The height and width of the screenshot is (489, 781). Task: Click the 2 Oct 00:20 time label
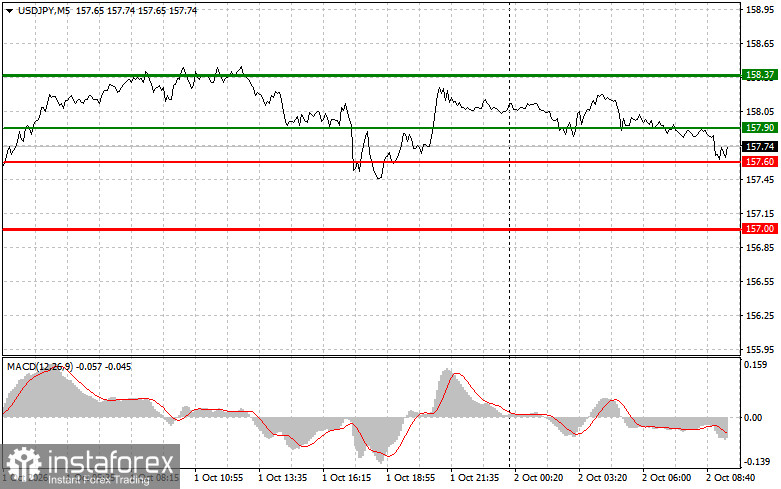(539, 478)
